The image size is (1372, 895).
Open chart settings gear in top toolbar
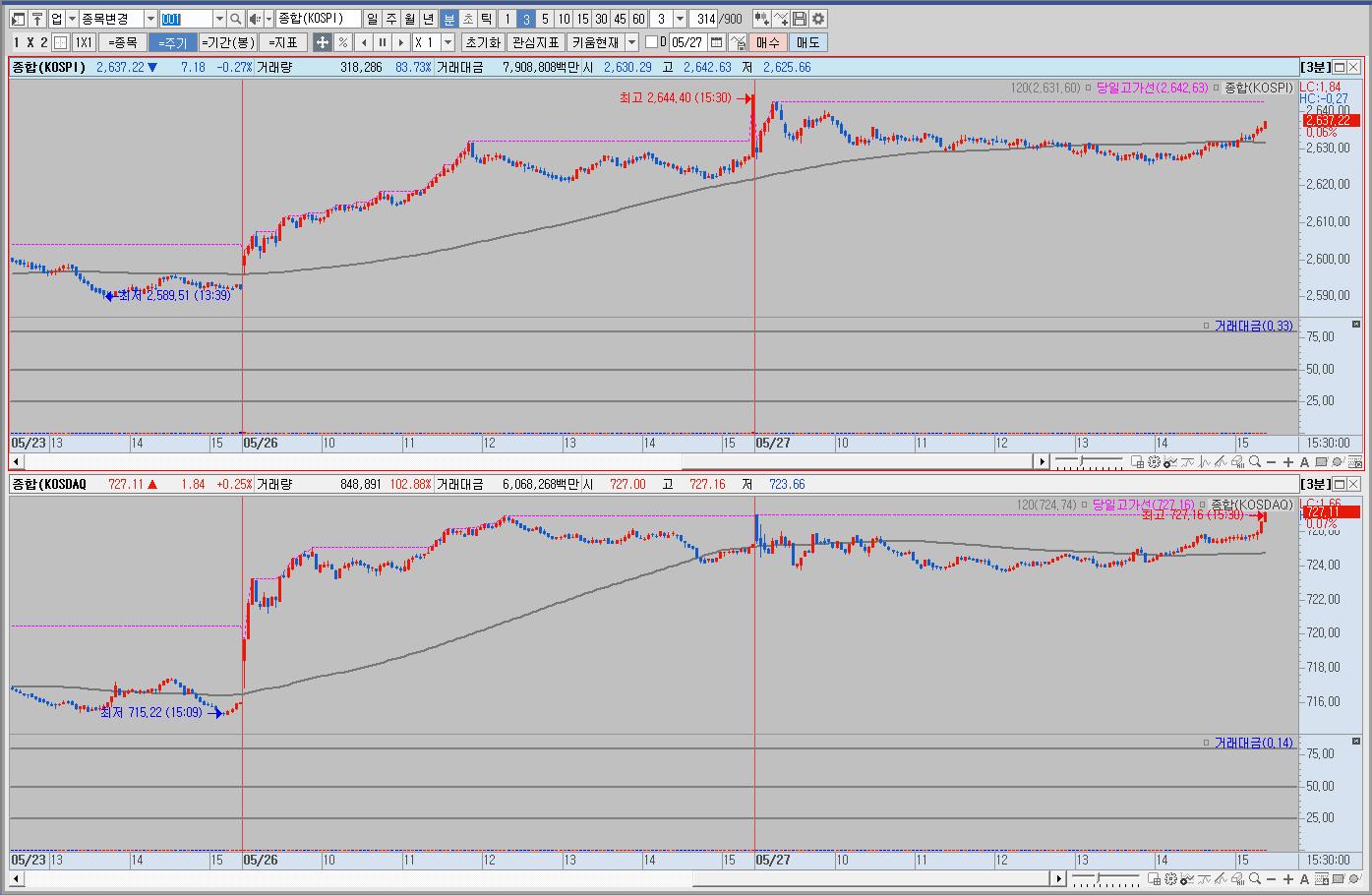click(x=818, y=19)
